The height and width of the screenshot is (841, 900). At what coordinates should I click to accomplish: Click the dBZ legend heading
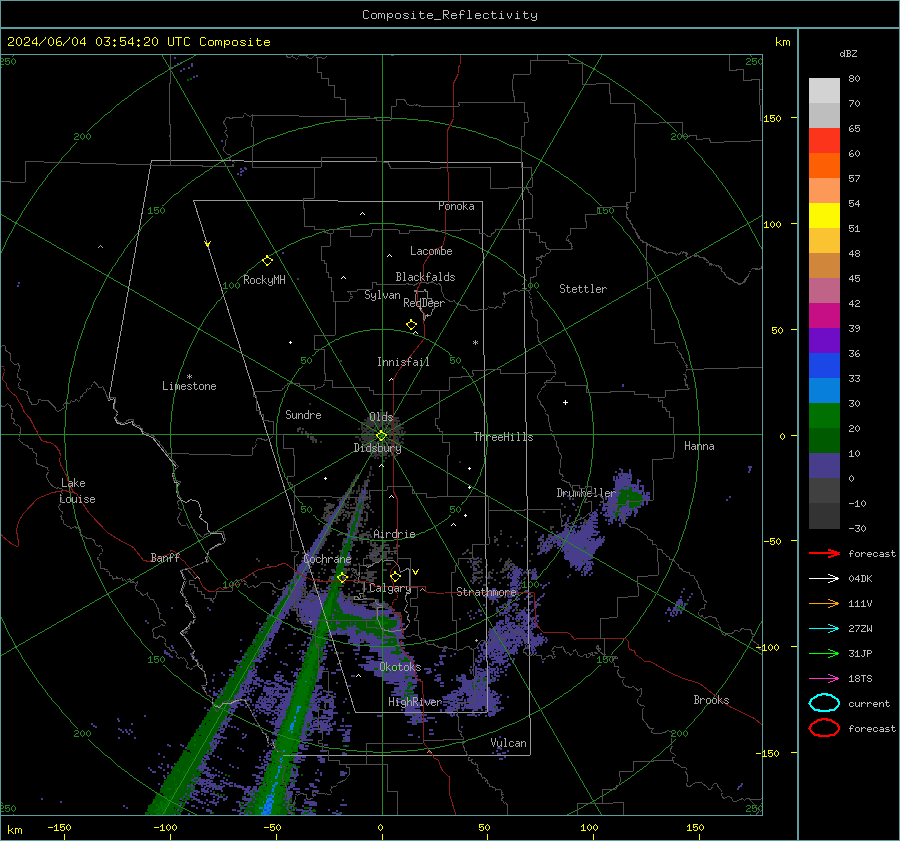(848, 53)
